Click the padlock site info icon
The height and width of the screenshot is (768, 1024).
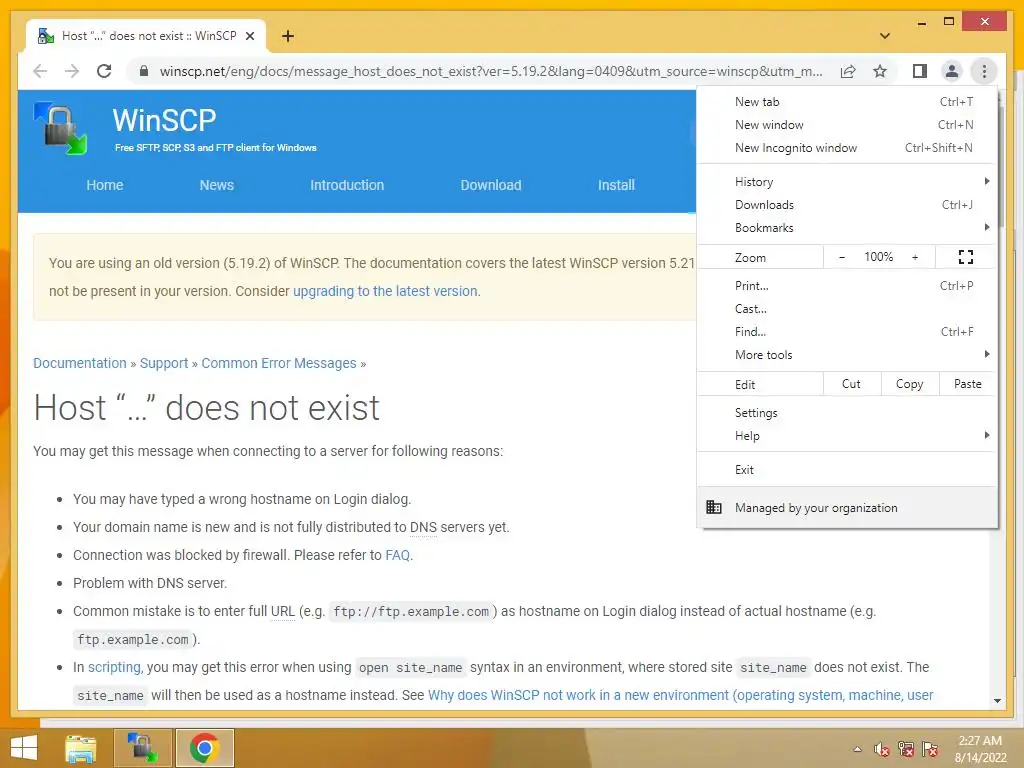(144, 71)
